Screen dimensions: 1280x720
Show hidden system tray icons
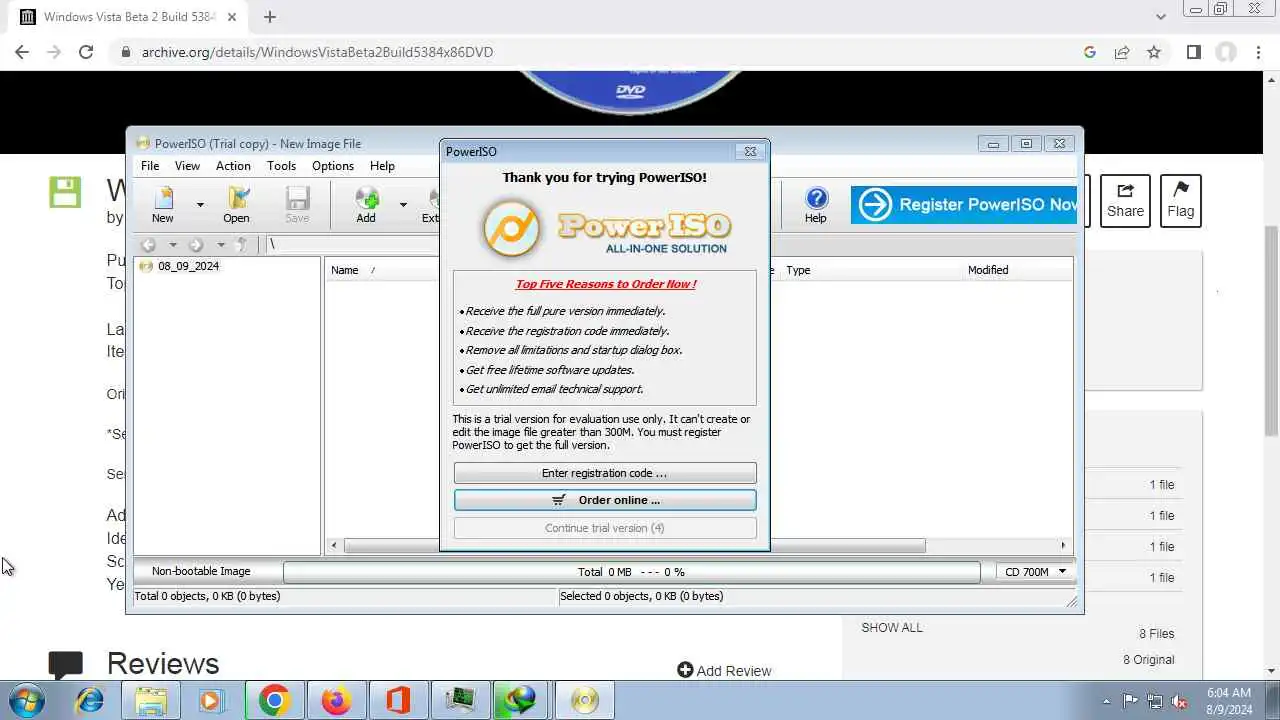click(1106, 701)
